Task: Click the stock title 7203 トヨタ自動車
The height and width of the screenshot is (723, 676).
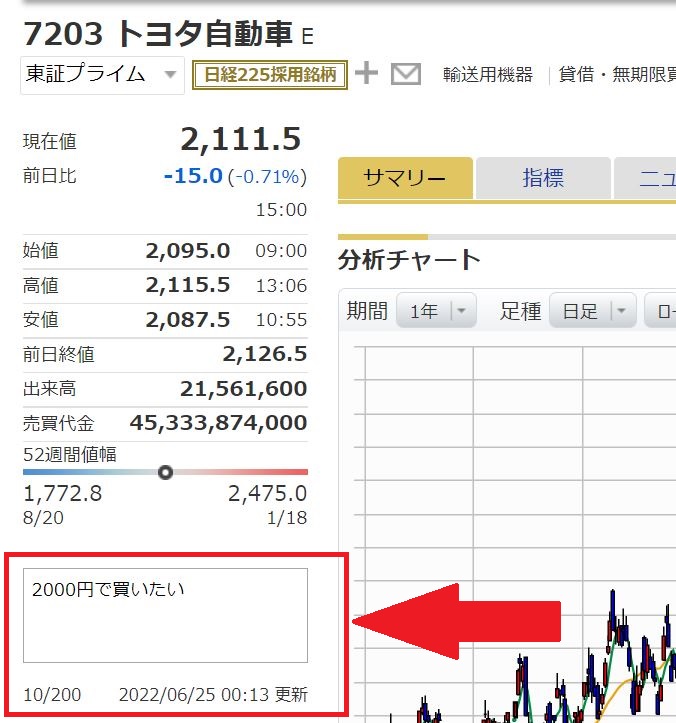Action: (158, 34)
